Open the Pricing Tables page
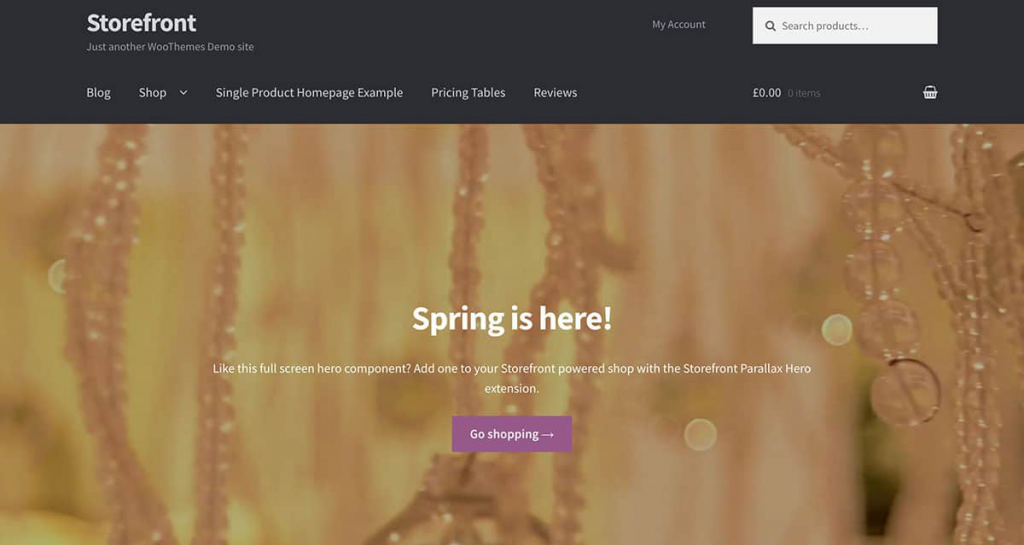 [468, 93]
